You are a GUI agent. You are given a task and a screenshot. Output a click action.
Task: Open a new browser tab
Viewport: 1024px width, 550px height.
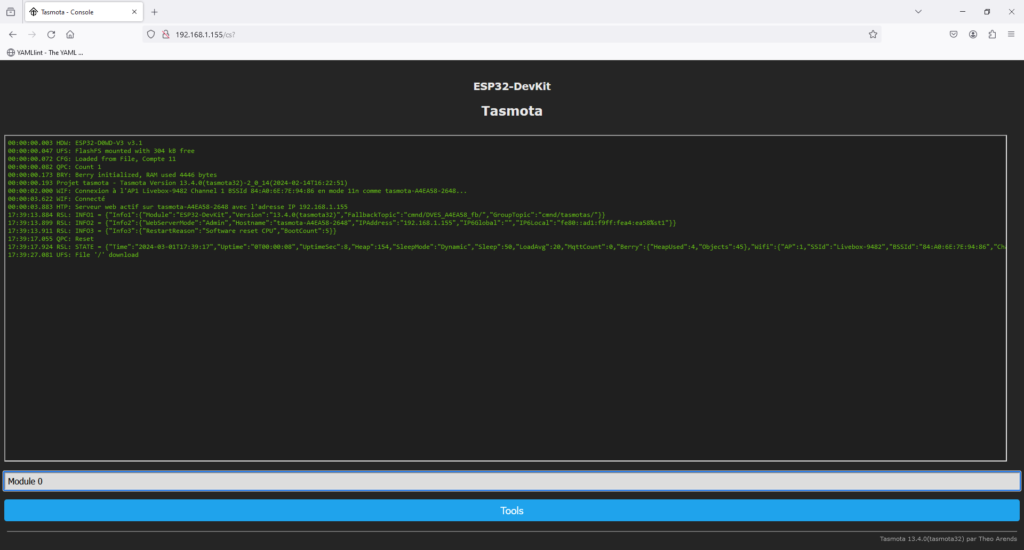click(x=154, y=12)
